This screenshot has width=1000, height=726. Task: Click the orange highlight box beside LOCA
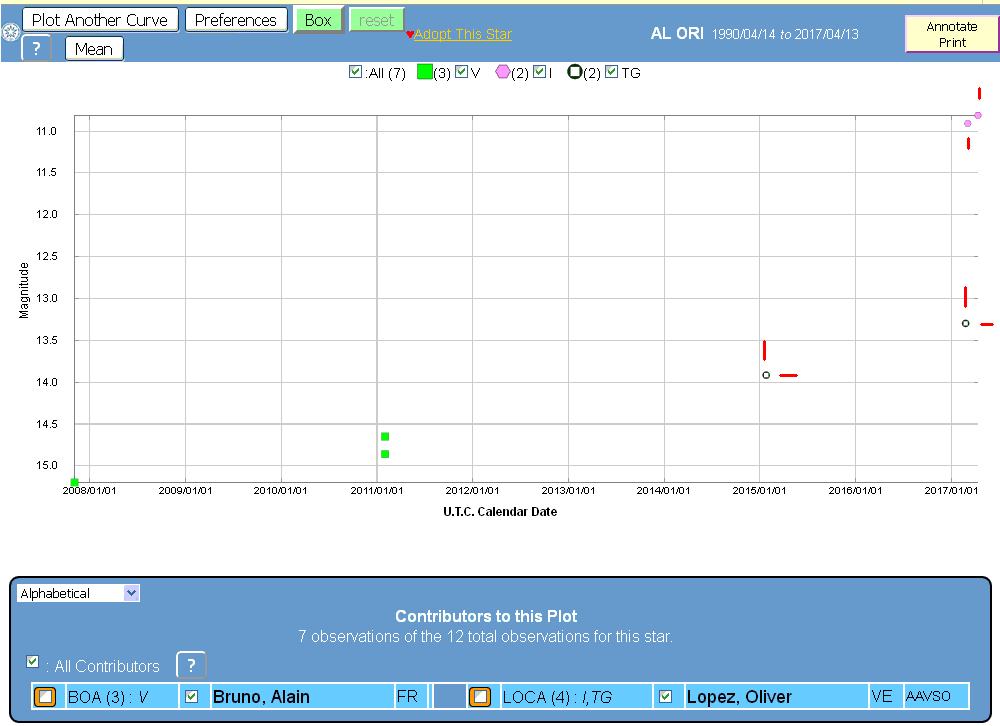480,697
